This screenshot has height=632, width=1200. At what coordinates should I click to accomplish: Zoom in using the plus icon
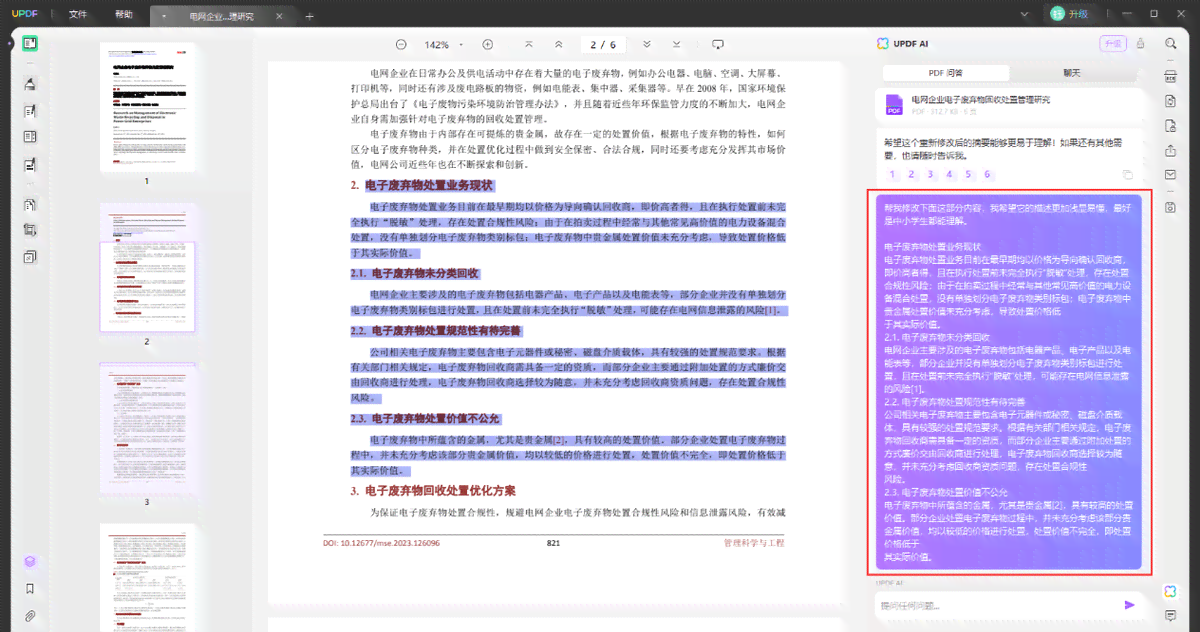pyautogui.click(x=488, y=45)
